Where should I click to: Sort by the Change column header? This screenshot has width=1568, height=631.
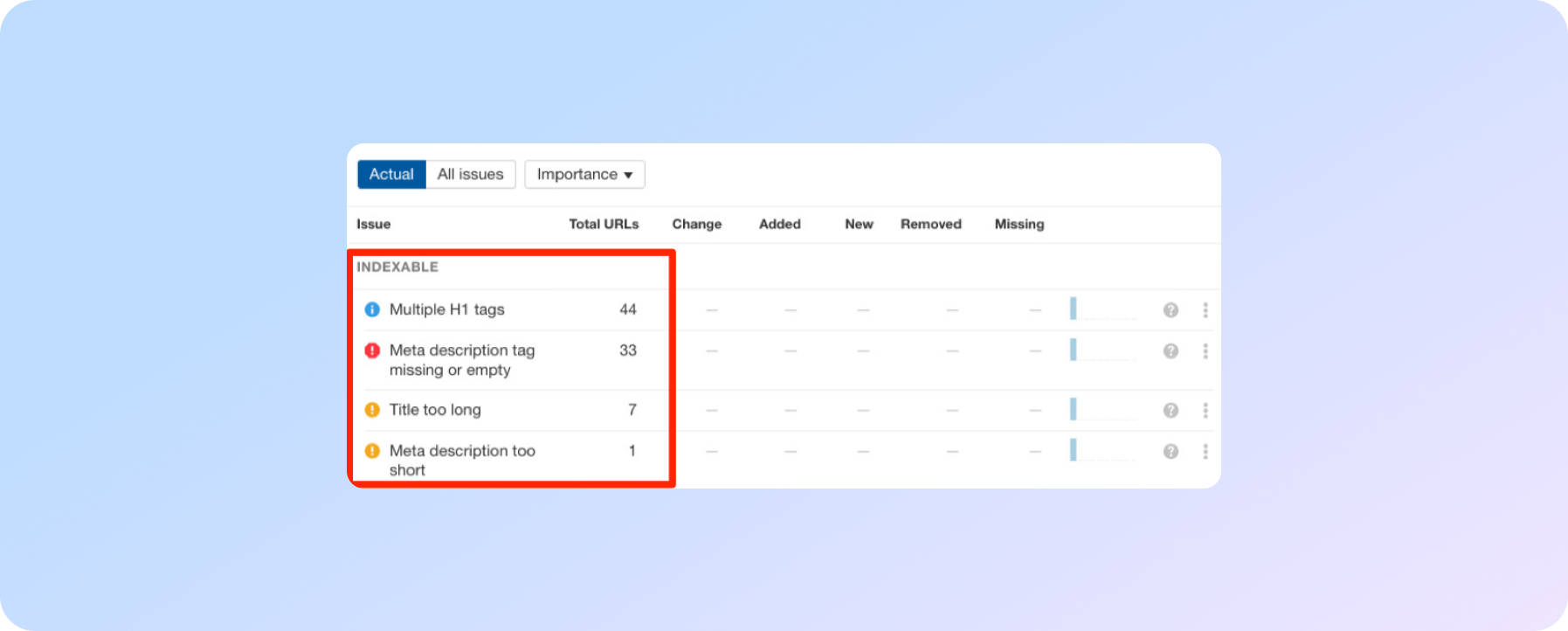tap(697, 224)
